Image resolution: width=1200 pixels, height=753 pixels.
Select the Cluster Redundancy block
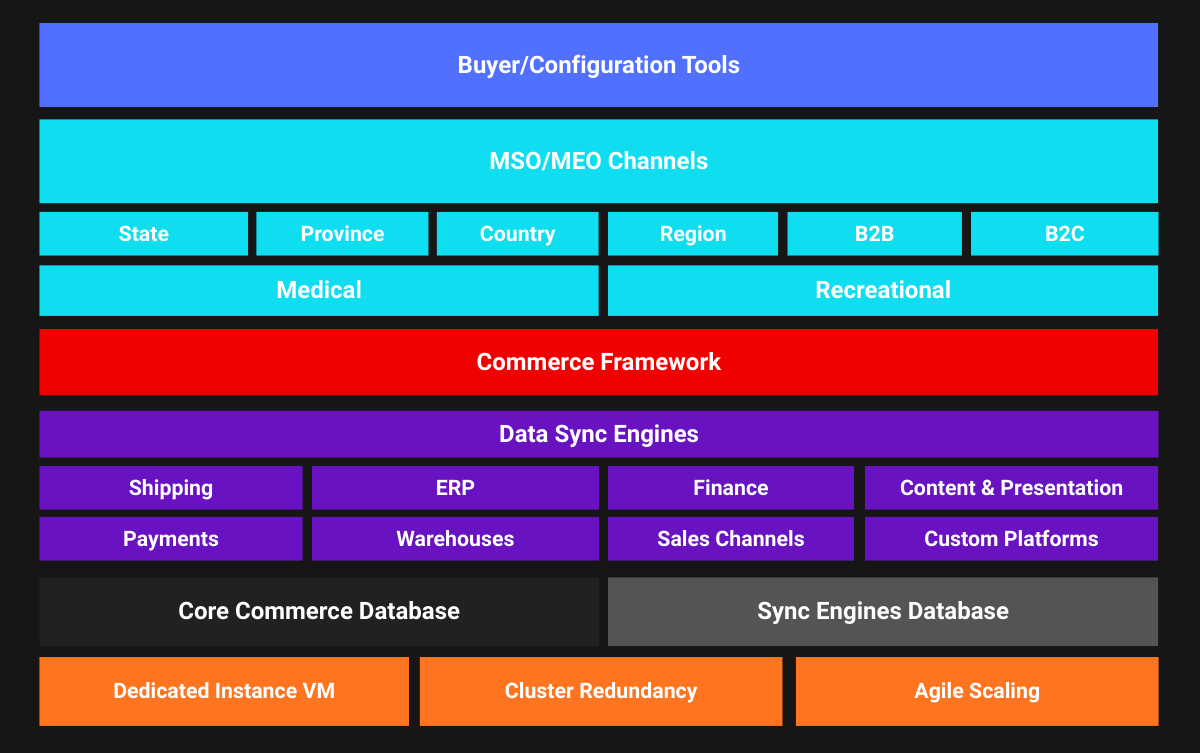pos(601,690)
